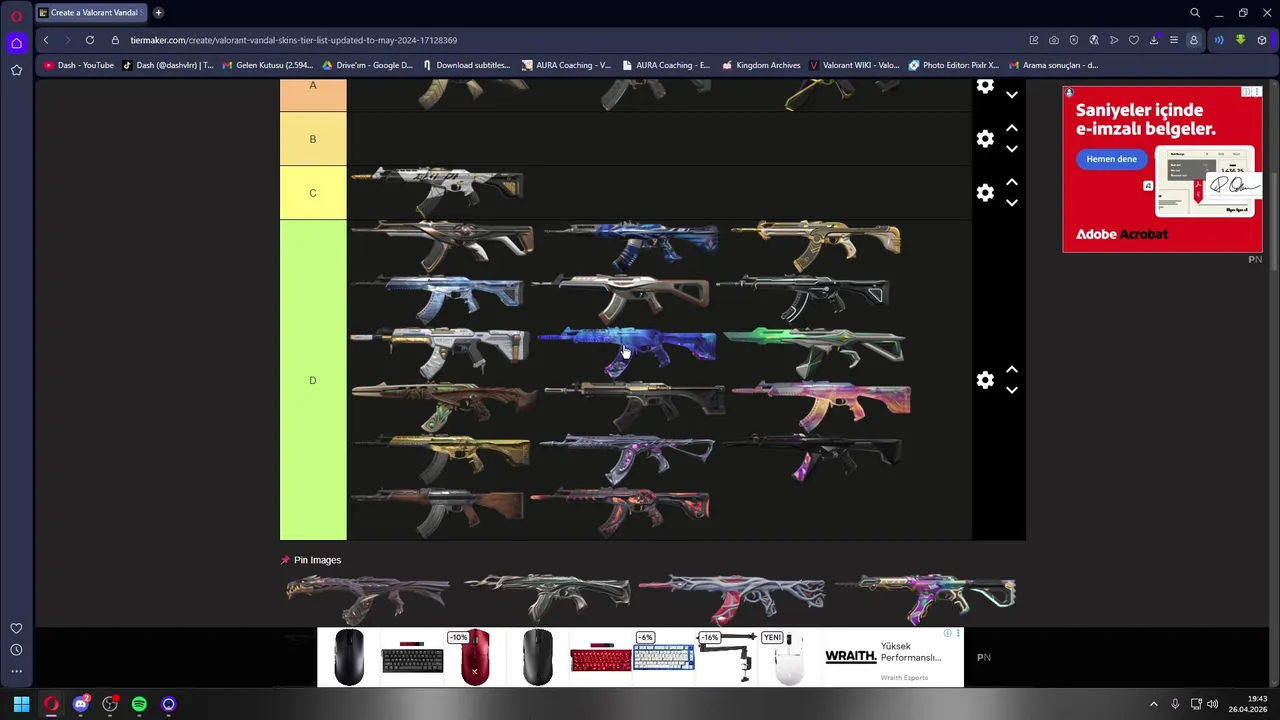Viewport: 1280px width, 720px height.
Task: Open the browser profile icon
Action: 1194,40
